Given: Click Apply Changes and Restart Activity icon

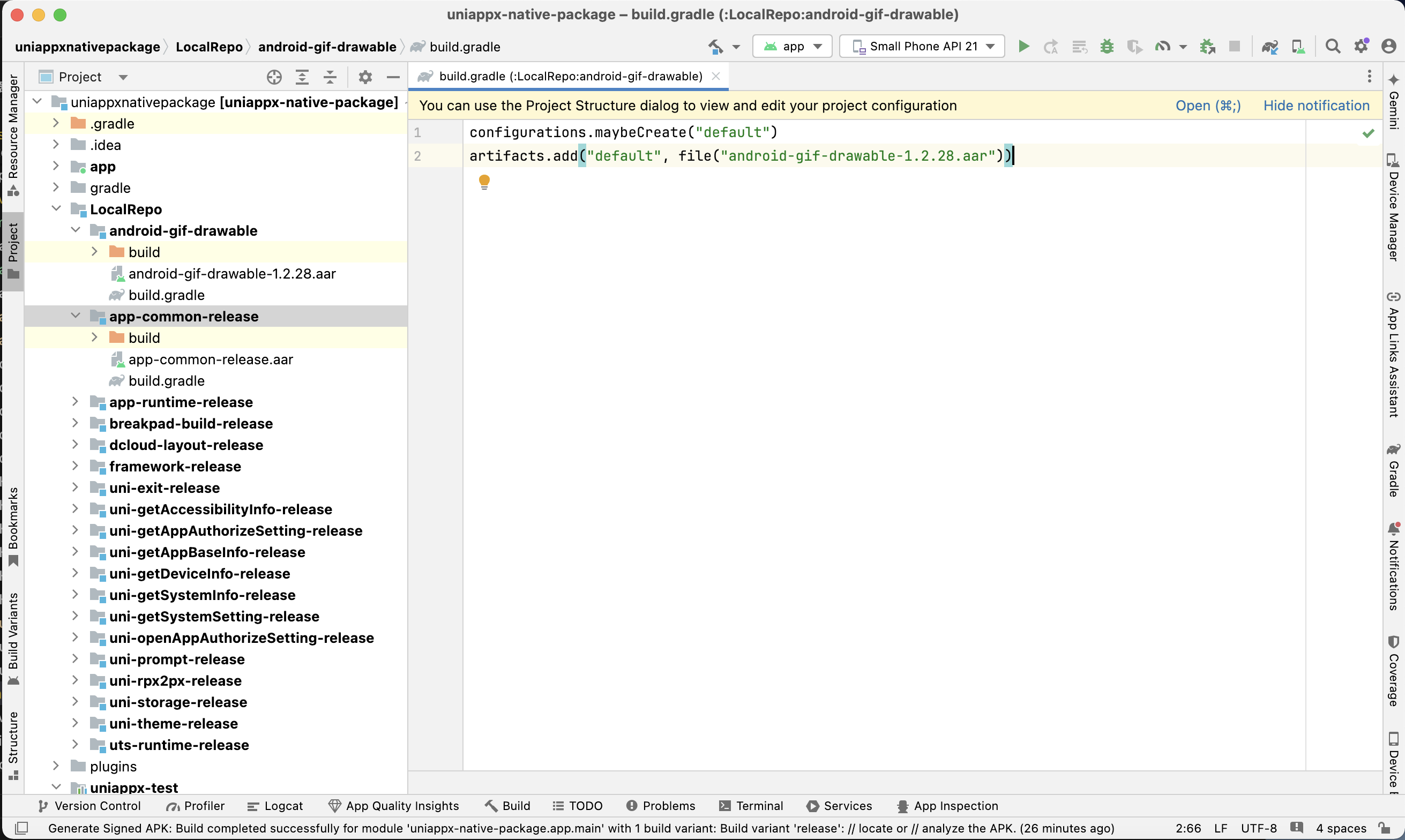Looking at the screenshot, I should [x=1051, y=47].
